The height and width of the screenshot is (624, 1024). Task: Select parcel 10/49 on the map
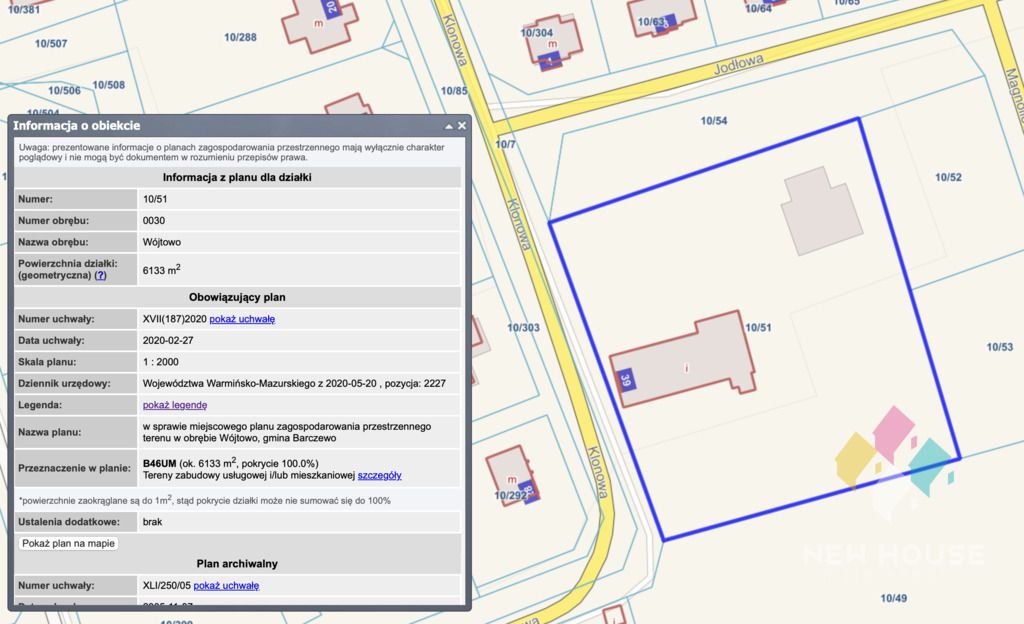(x=893, y=598)
